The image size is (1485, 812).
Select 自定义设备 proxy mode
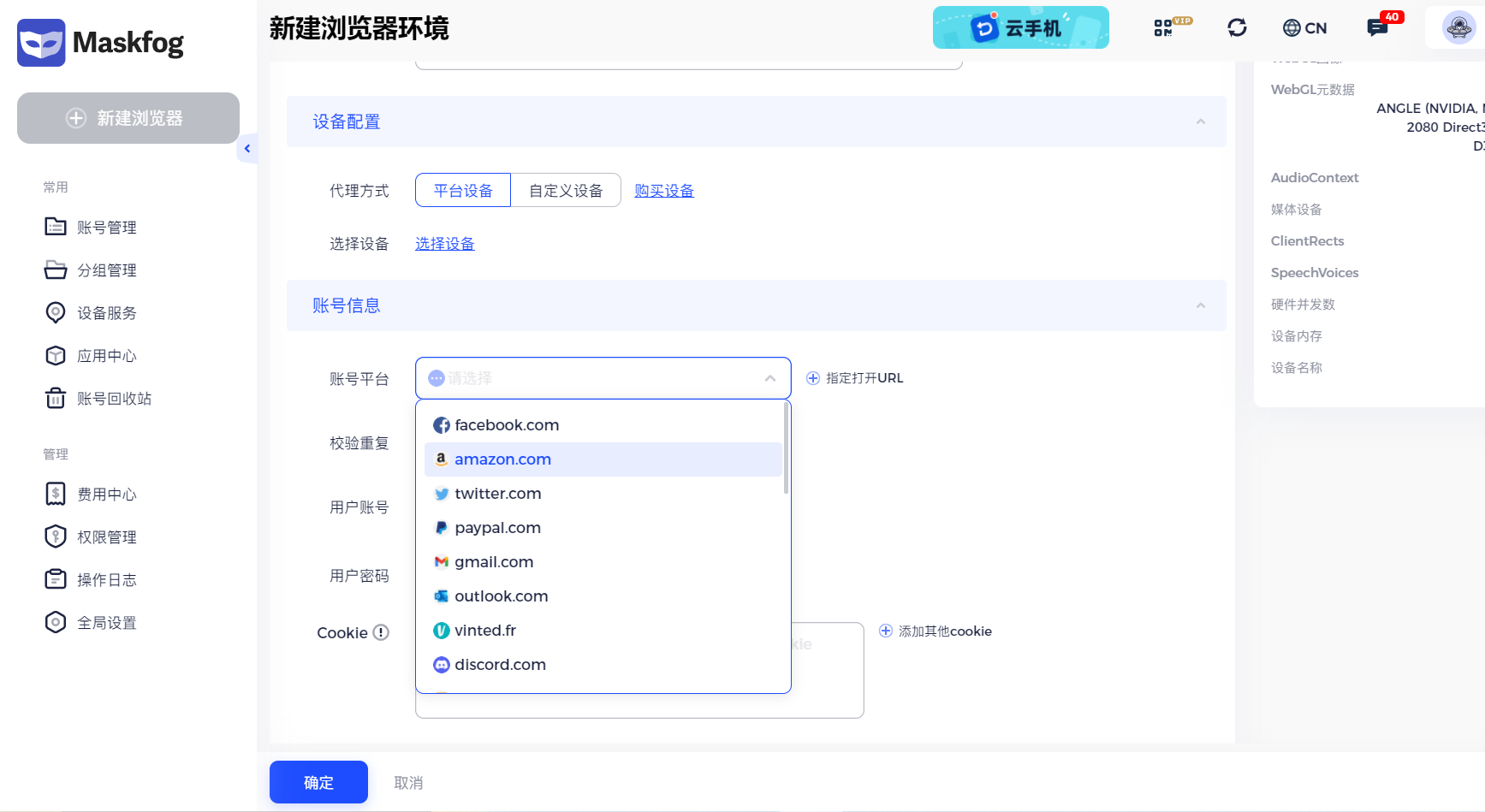coord(566,190)
